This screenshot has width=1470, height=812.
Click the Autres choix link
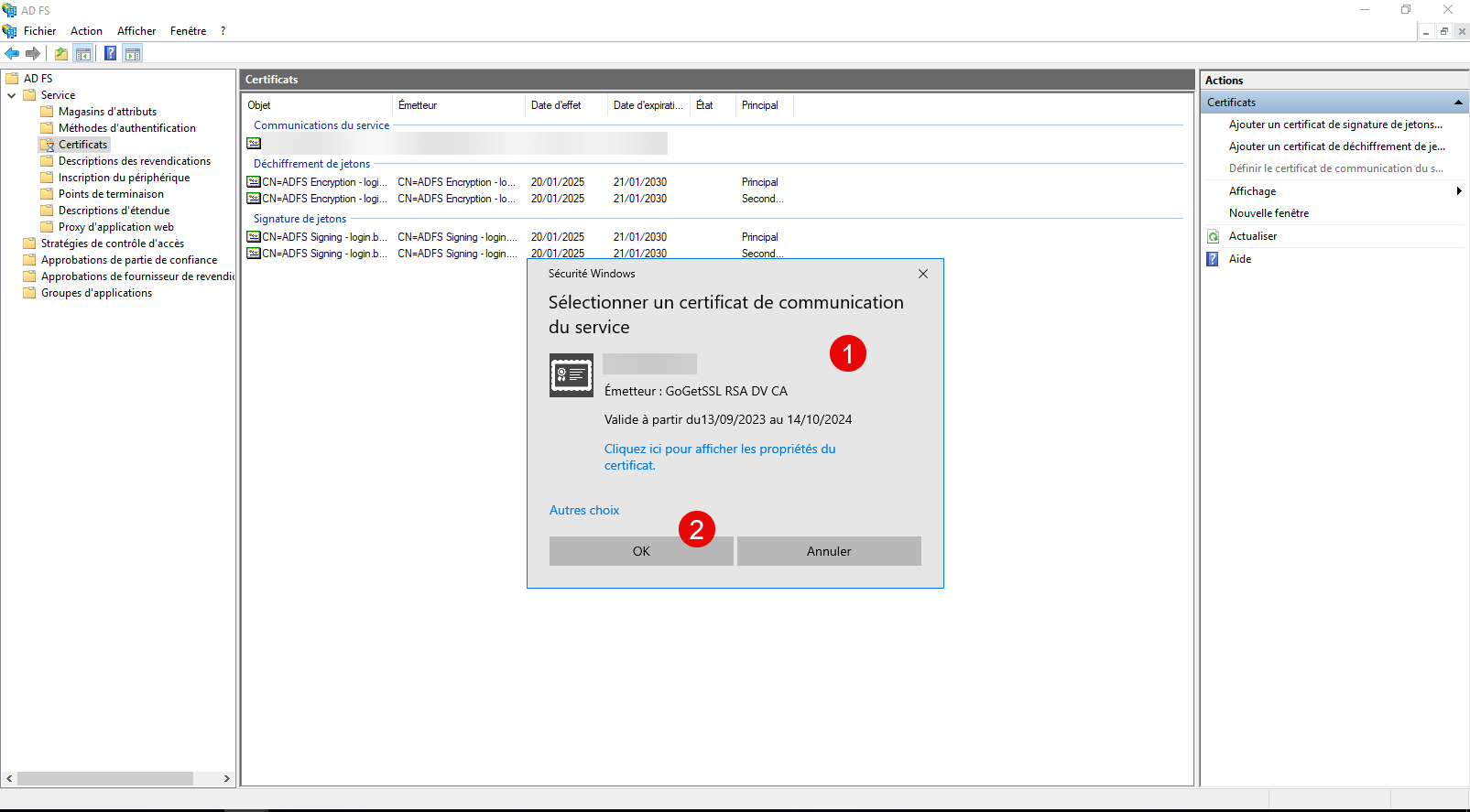(x=584, y=510)
